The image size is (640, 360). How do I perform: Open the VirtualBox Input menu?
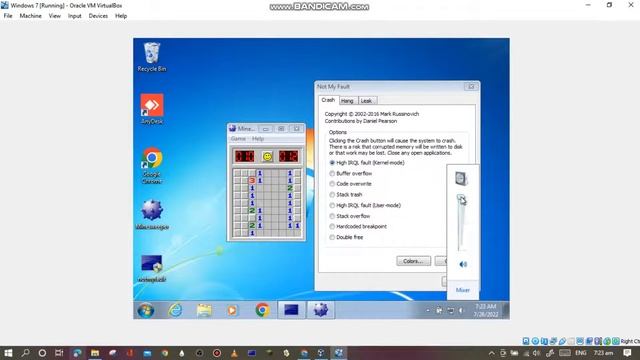75,16
